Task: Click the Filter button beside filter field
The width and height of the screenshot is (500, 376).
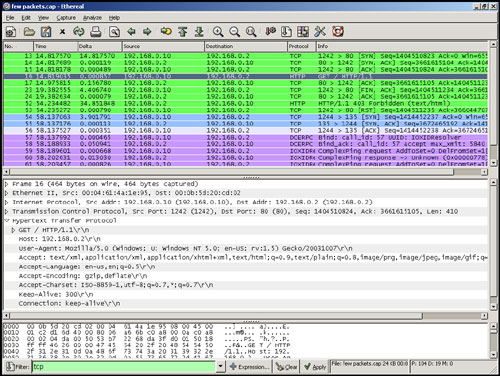Action: tap(18, 367)
